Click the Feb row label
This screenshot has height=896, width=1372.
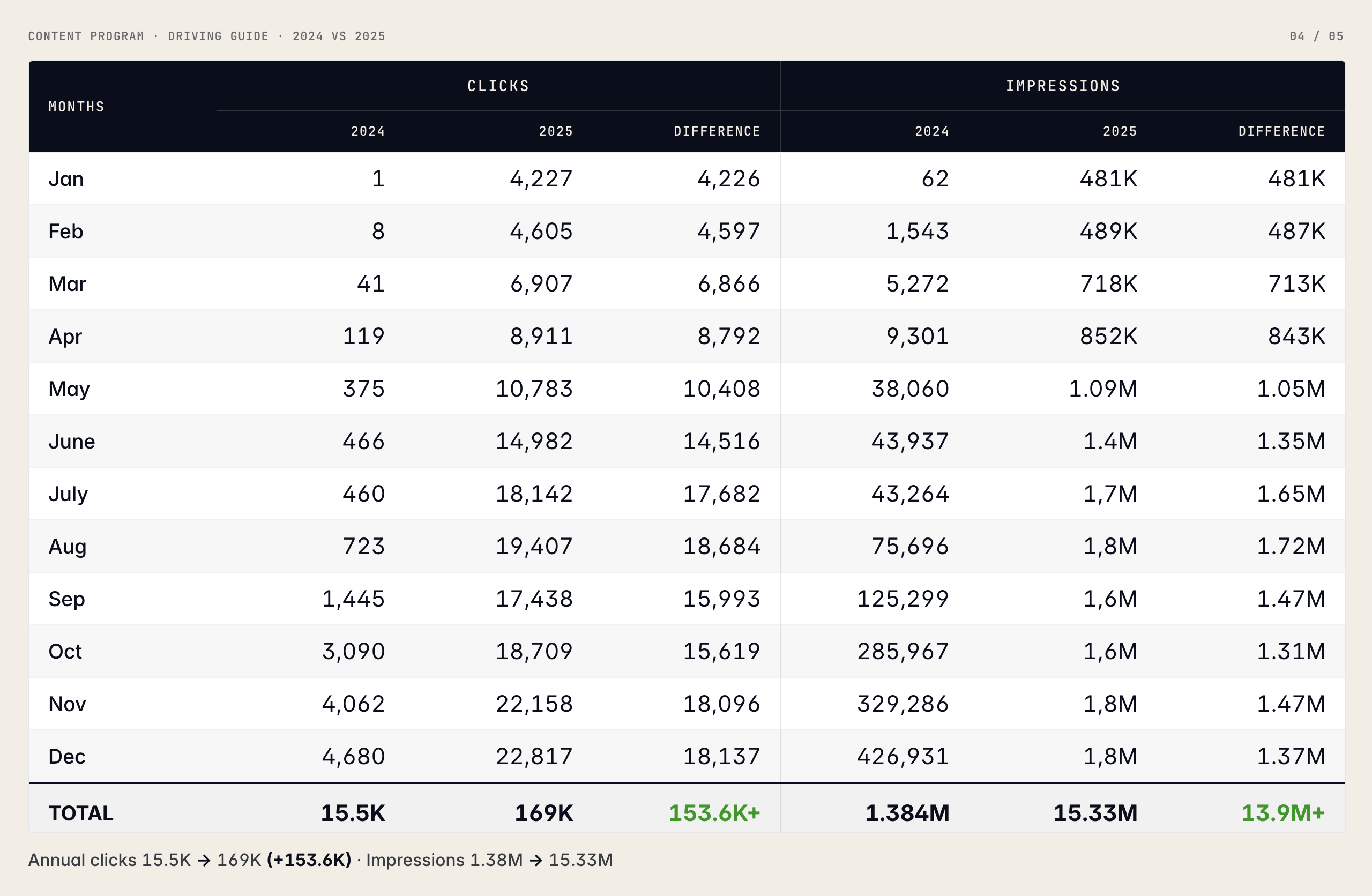(66, 231)
